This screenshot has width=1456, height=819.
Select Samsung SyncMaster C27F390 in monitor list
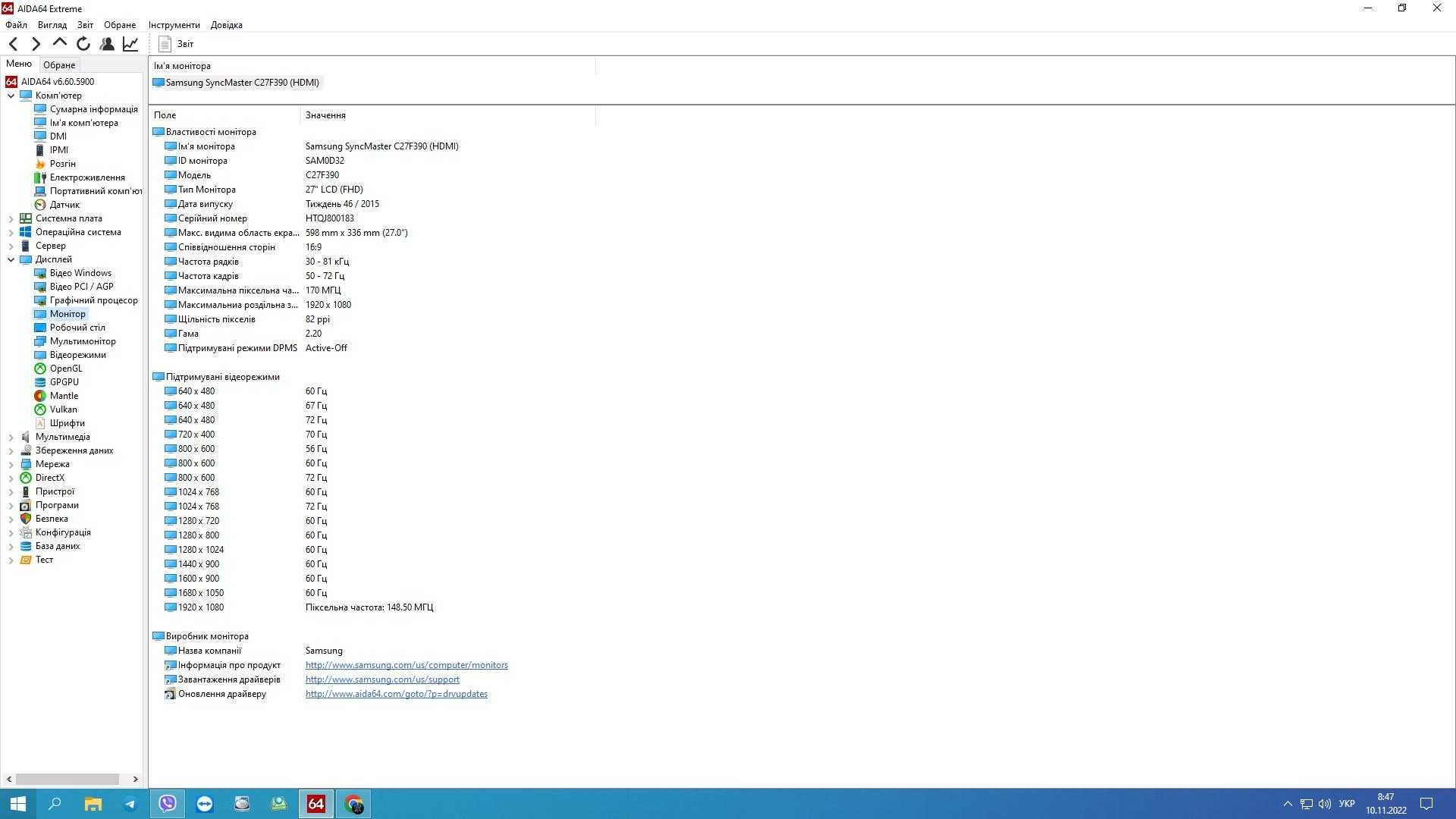(236, 83)
